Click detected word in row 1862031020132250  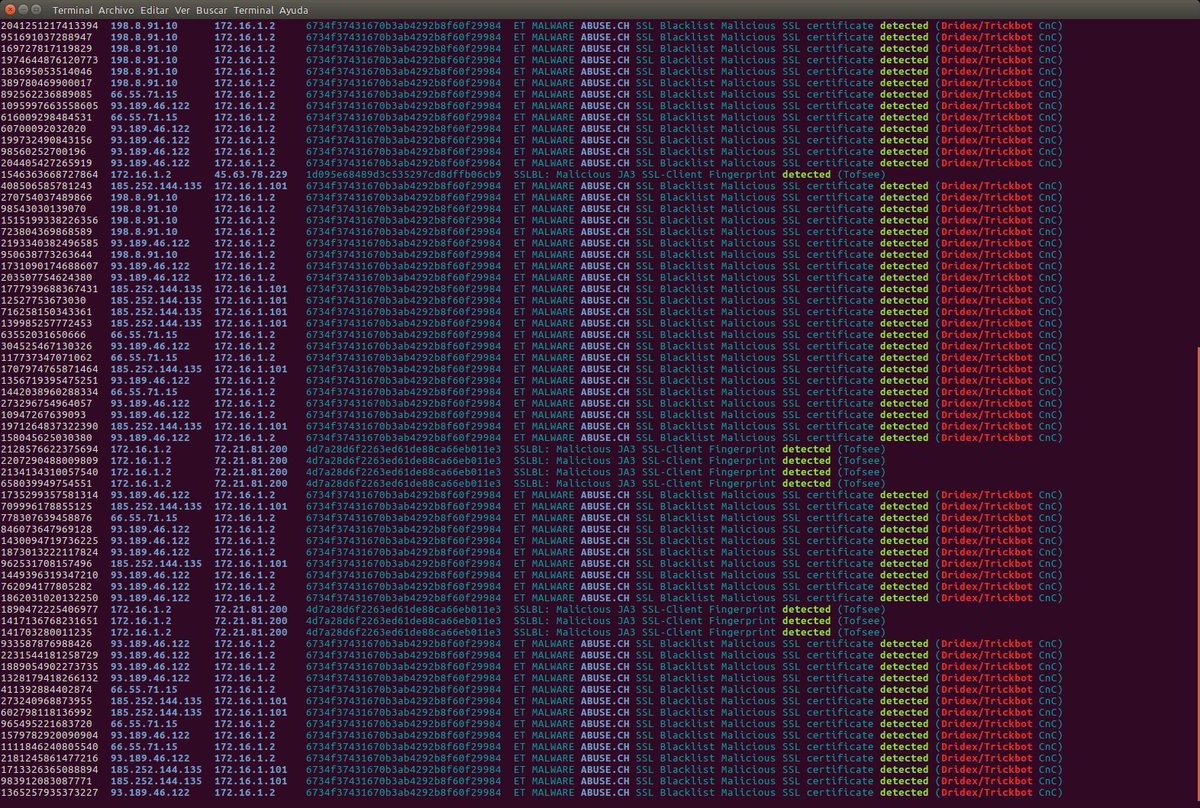click(x=904, y=598)
